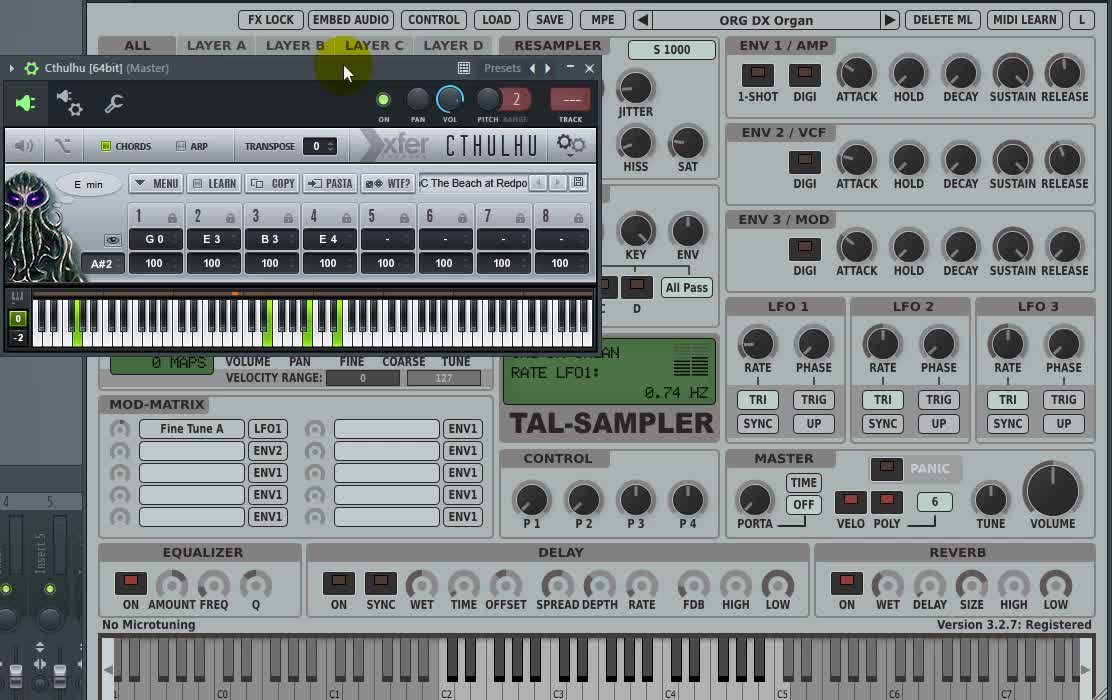Click the lock icon on slot 1
Screen dimensions: 1112x700
(172, 217)
